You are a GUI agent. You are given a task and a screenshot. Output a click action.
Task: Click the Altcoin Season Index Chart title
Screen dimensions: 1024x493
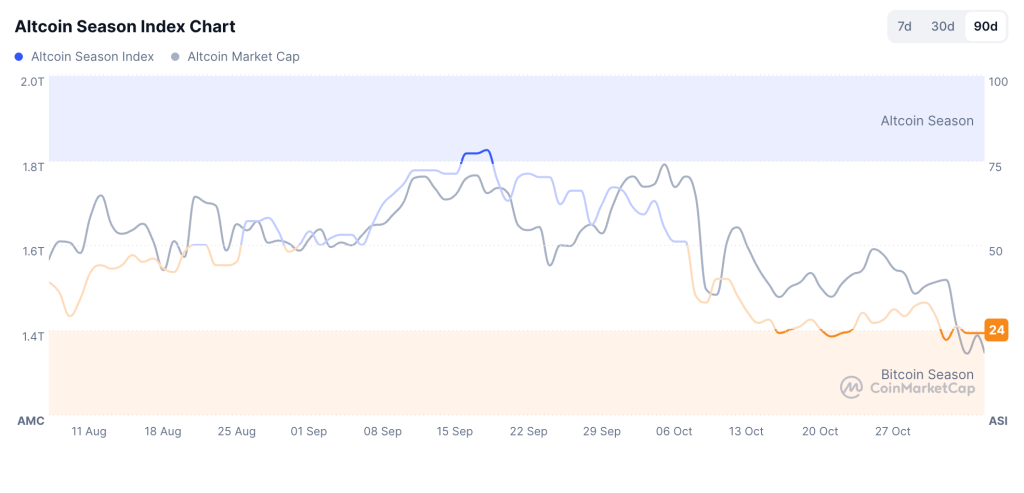(x=125, y=26)
